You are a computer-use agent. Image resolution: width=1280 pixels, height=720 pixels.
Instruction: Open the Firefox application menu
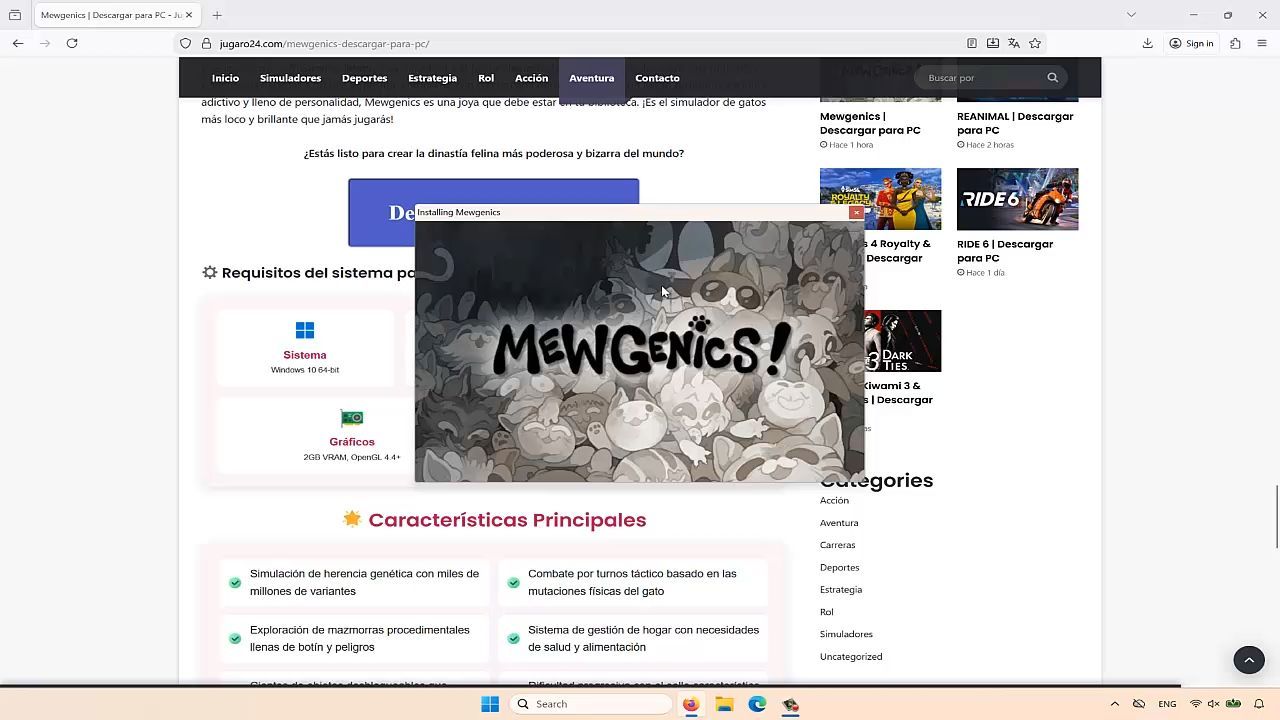point(1262,43)
